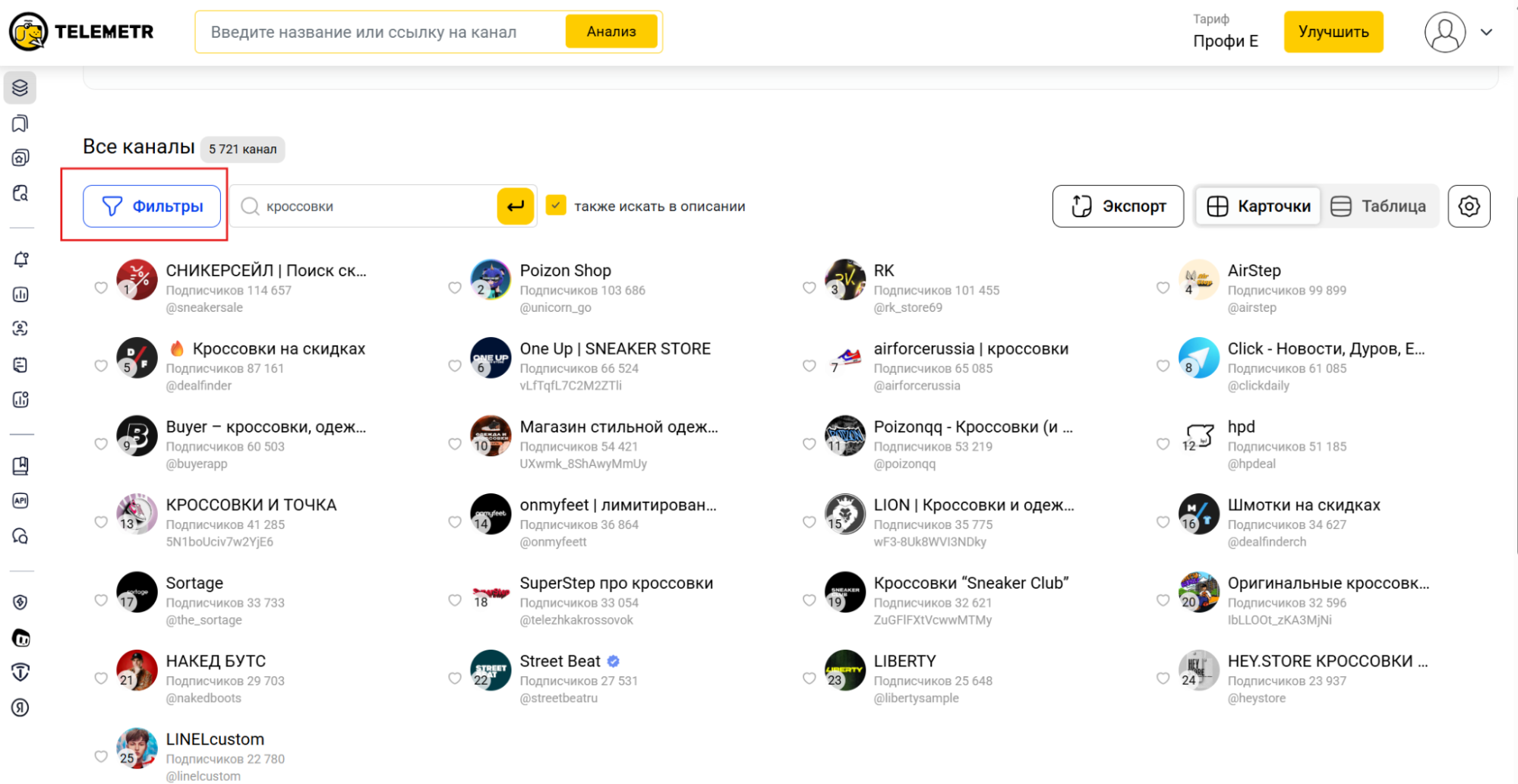The image size is (1518, 784).
Task: Open the Фильтры filter panel
Action: (152, 206)
